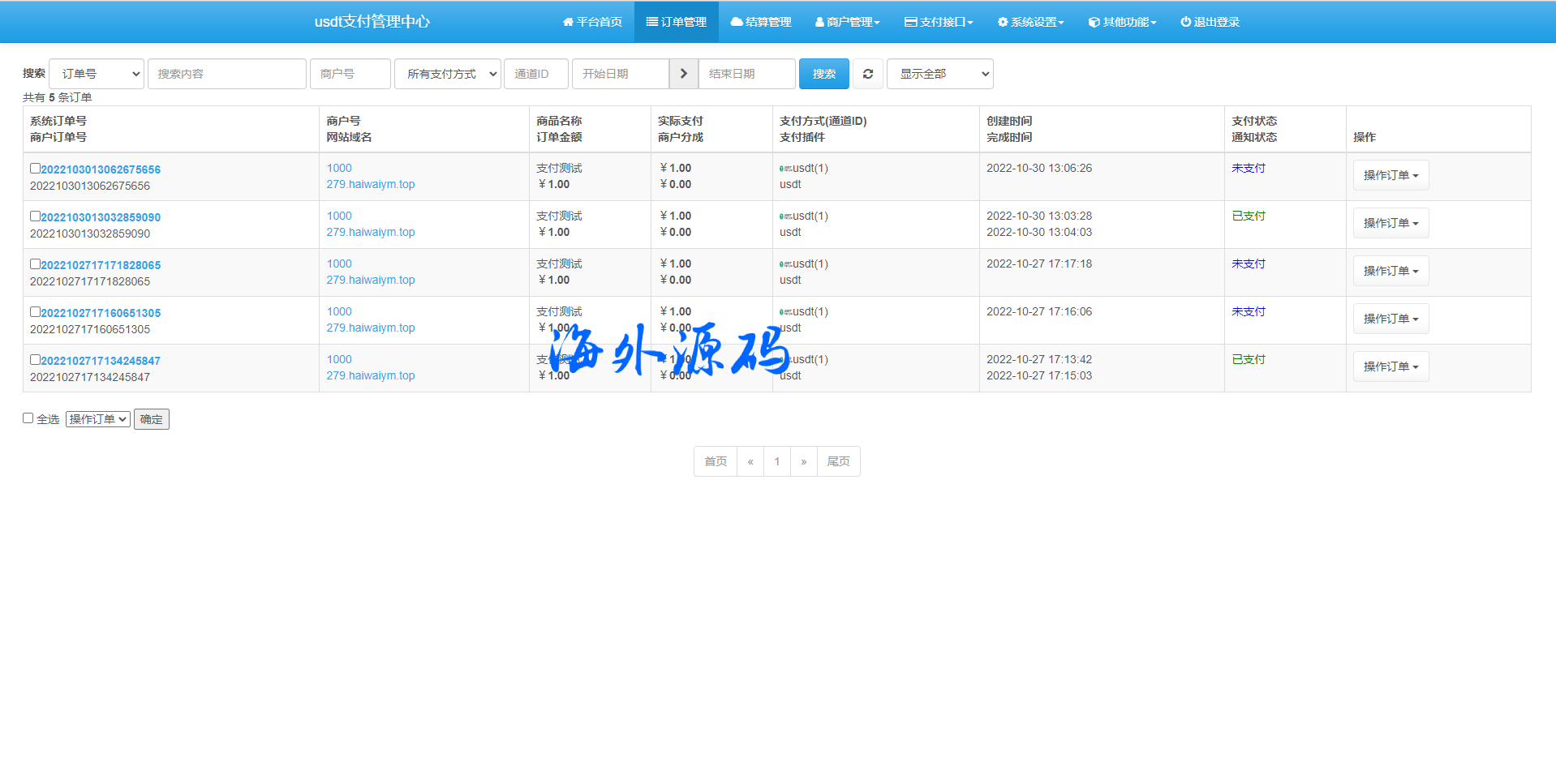Click the power icon for 退出登录
The height and width of the screenshot is (784, 1556).
(x=1185, y=22)
